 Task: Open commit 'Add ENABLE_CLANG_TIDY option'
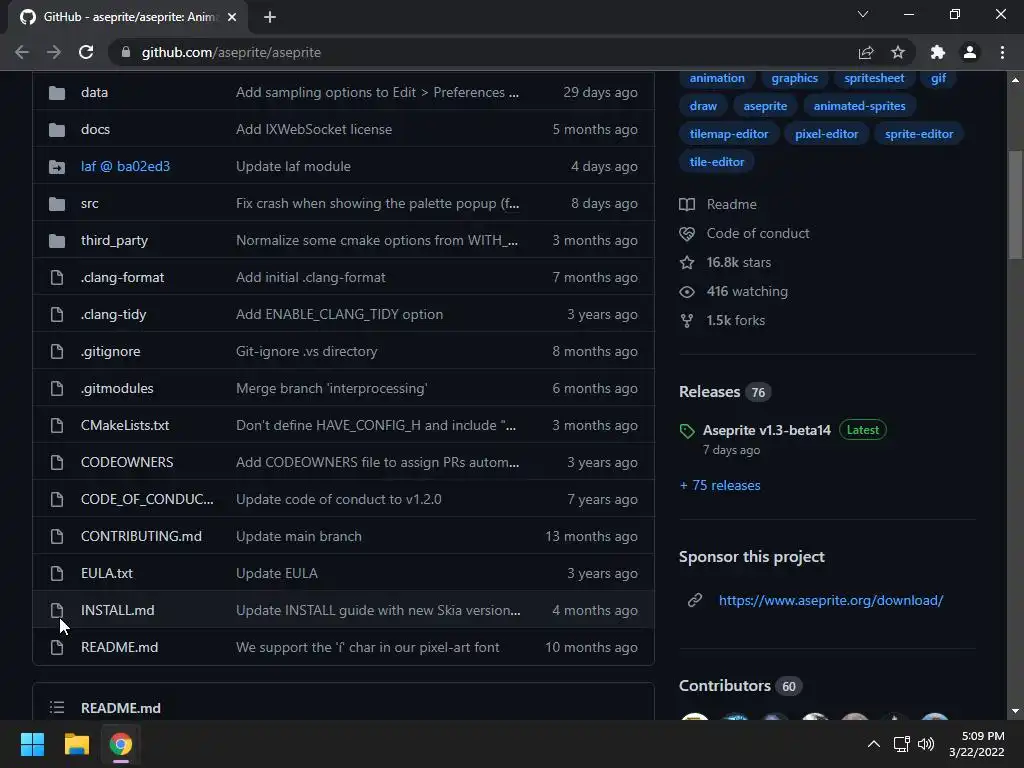340,314
